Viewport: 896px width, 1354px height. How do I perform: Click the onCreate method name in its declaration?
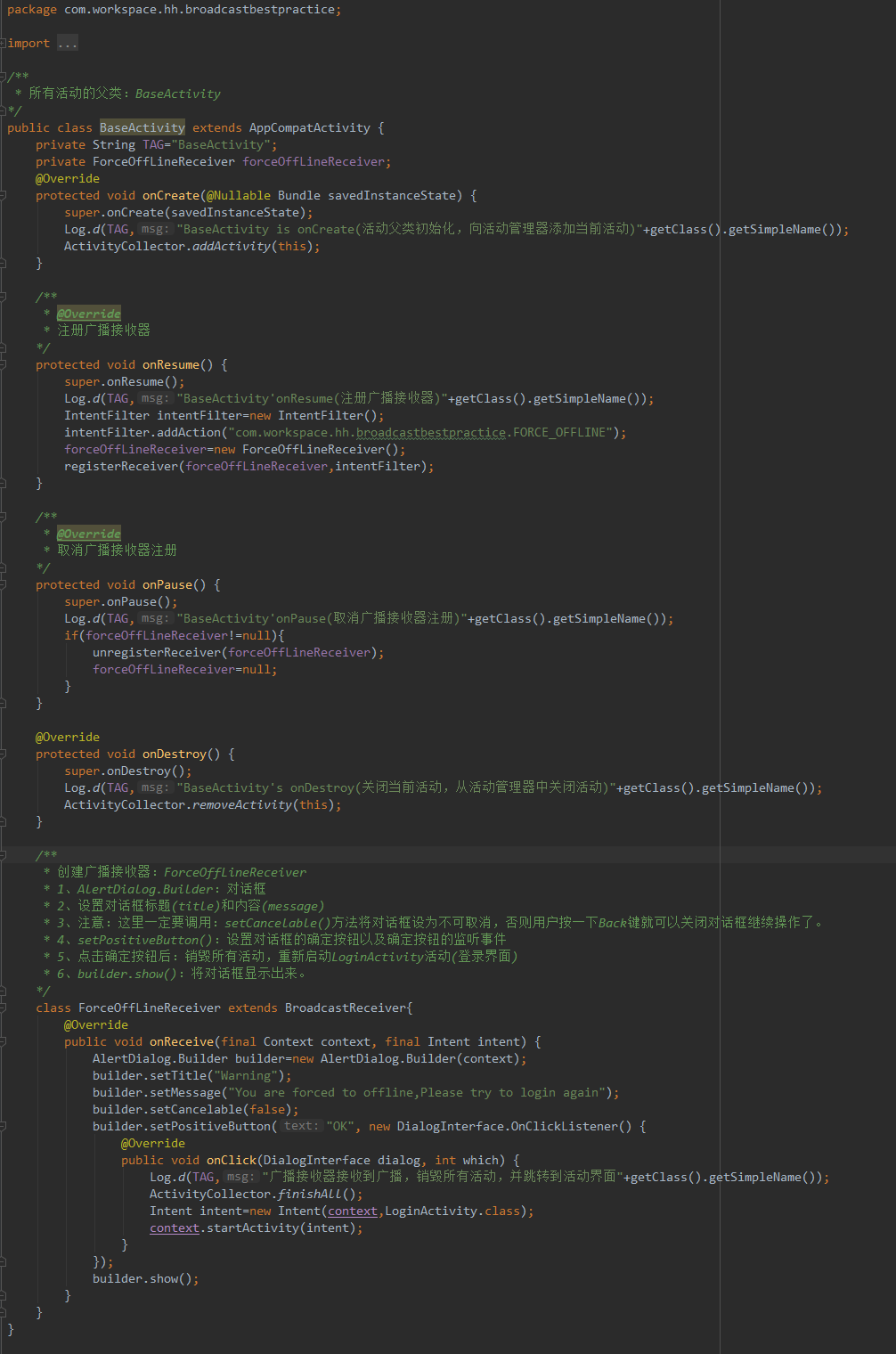[x=171, y=195]
